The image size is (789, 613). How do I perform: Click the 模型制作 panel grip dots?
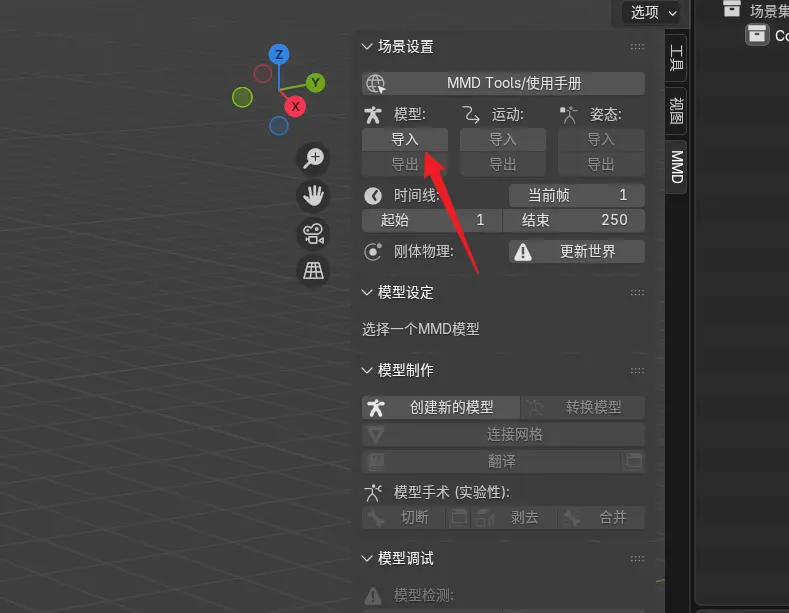tap(637, 370)
